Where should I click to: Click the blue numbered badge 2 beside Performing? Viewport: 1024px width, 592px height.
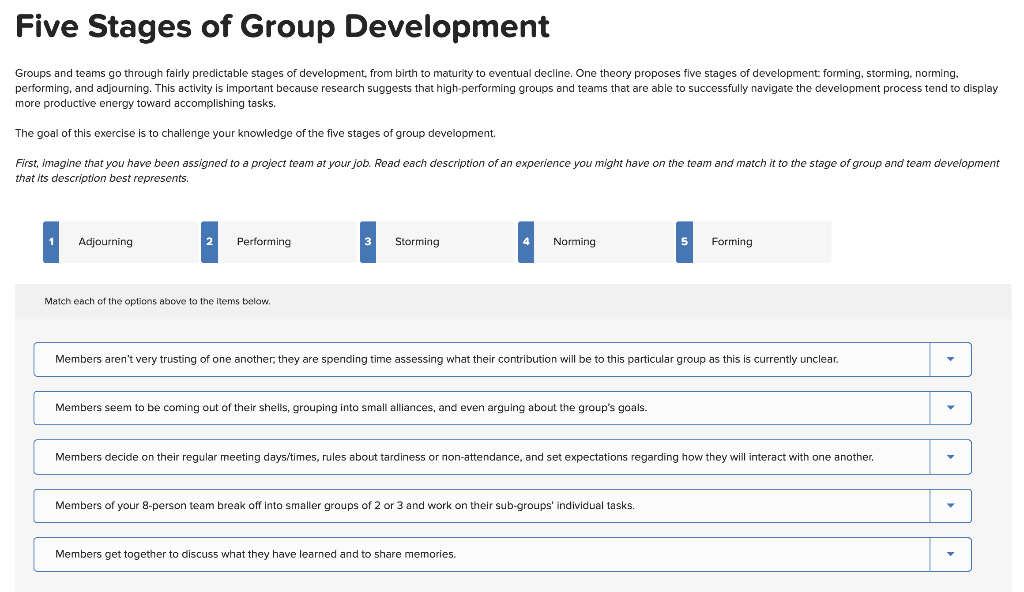click(208, 241)
